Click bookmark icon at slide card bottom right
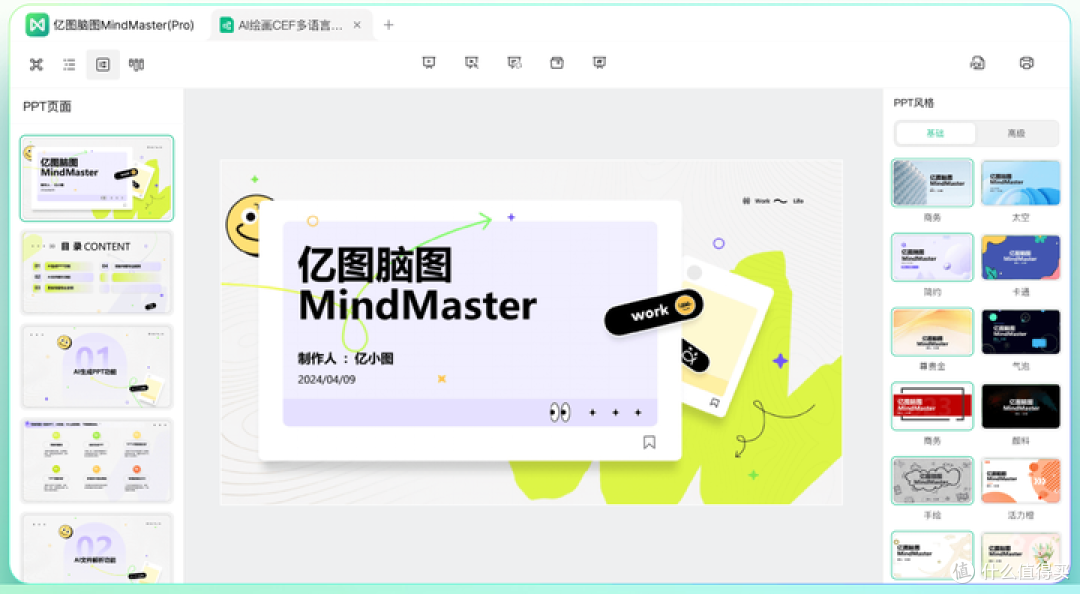Screen dimensions: 1080x594 [650, 442]
